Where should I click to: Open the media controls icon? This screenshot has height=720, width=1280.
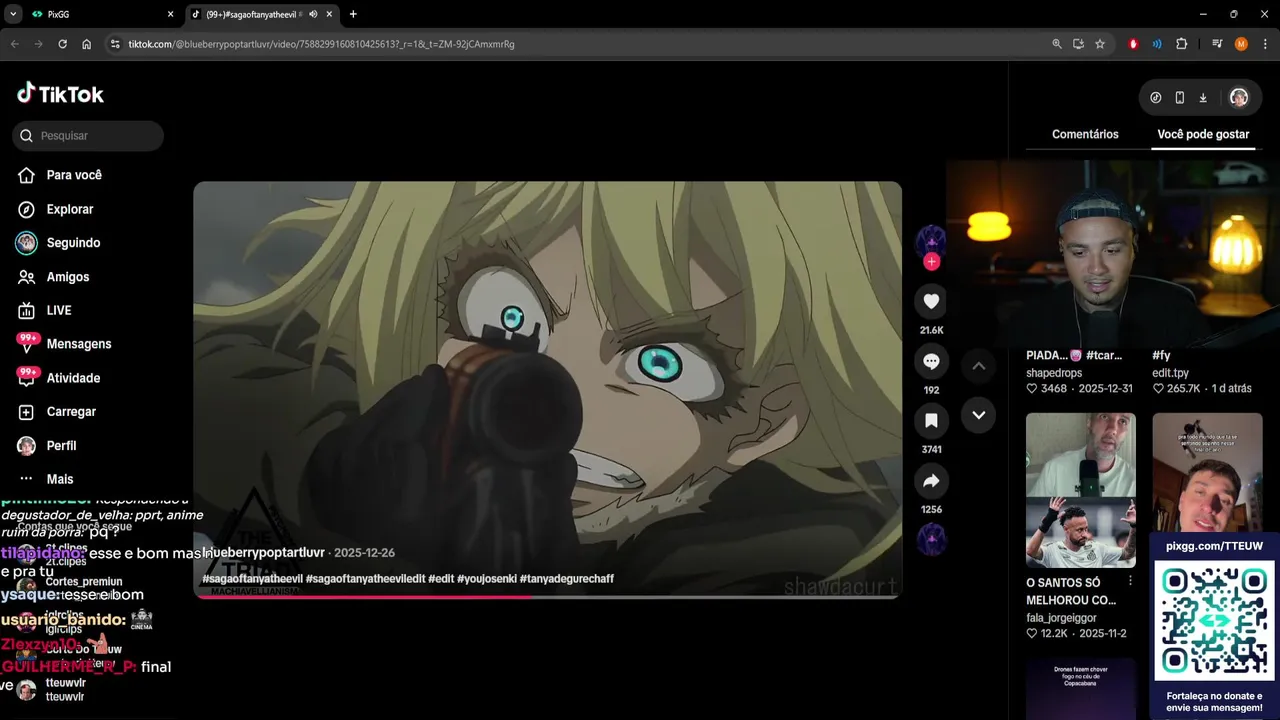click(x=1217, y=44)
